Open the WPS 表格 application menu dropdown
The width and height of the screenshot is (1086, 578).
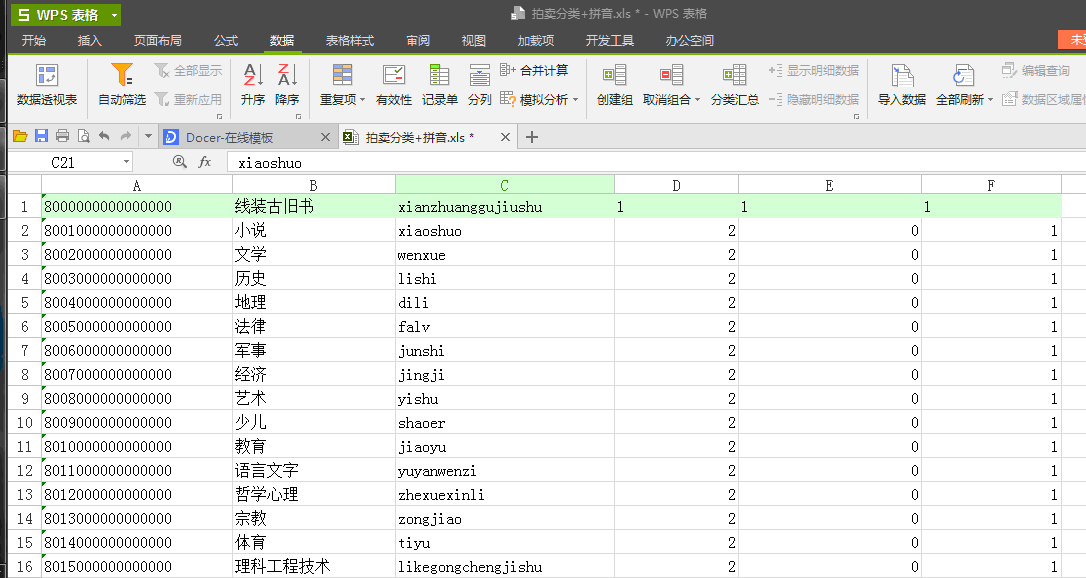click(x=114, y=15)
